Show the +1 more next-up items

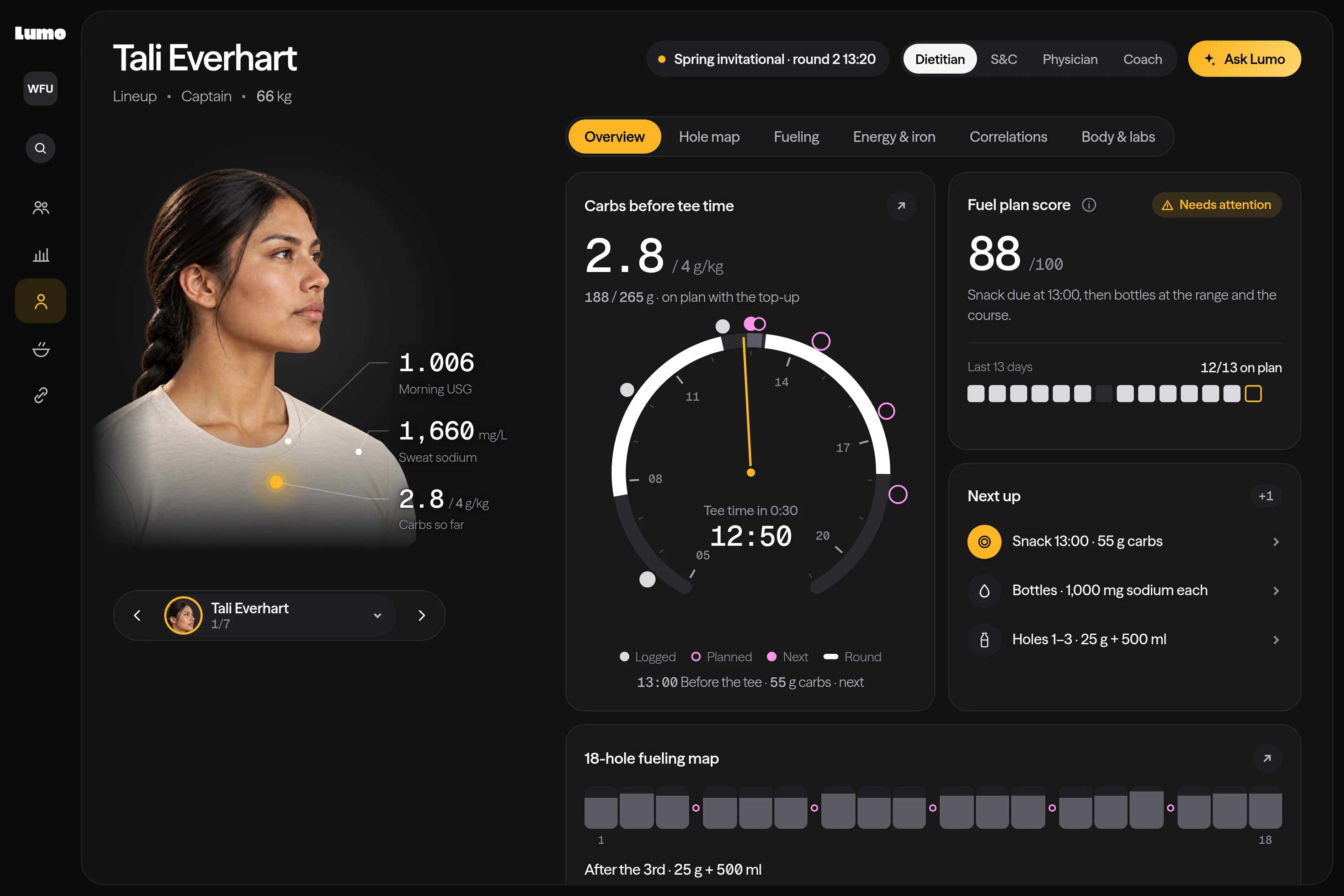click(x=1266, y=496)
